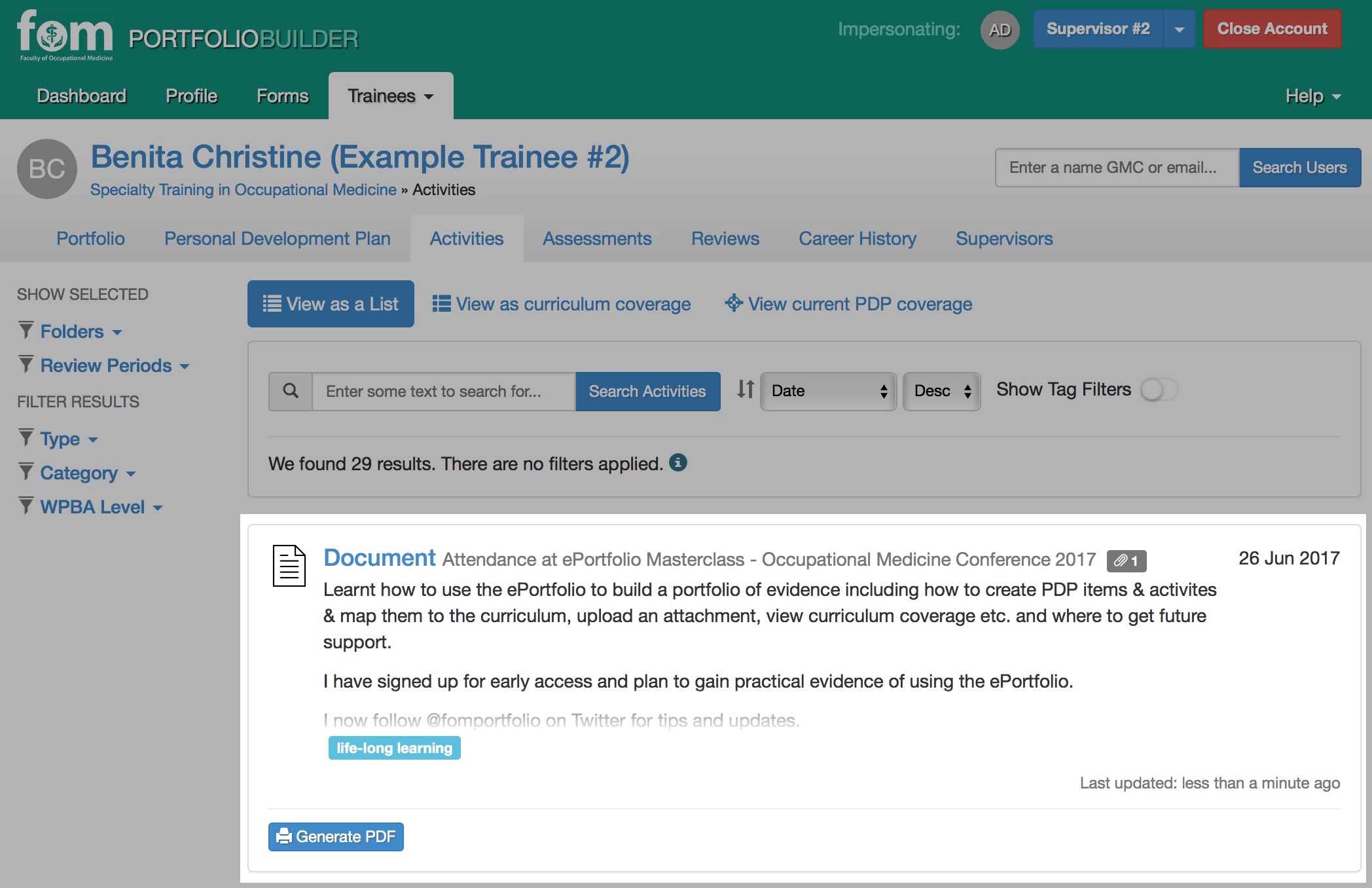
Task: Switch to the Career History tab
Action: click(857, 238)
